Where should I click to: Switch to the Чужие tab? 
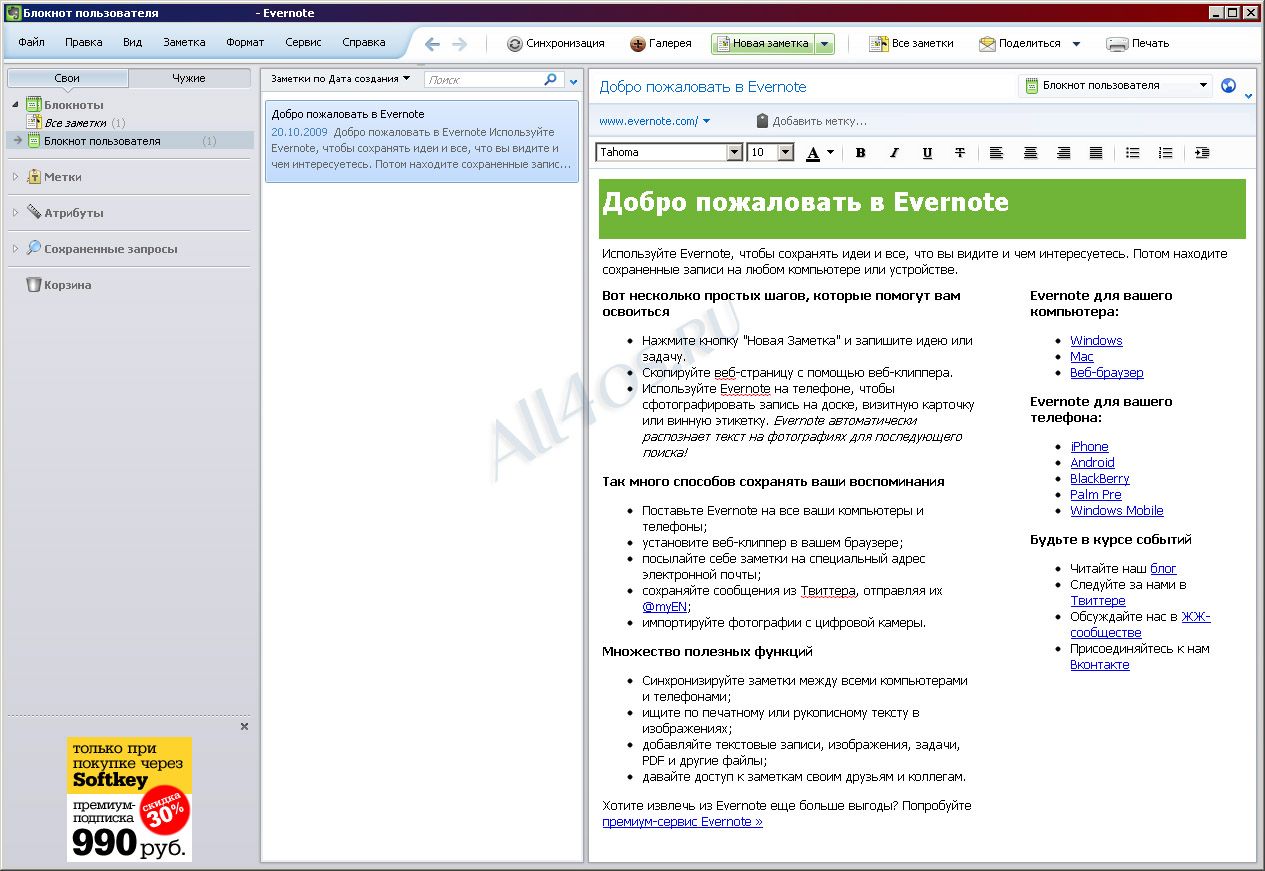tap(189, 78)
